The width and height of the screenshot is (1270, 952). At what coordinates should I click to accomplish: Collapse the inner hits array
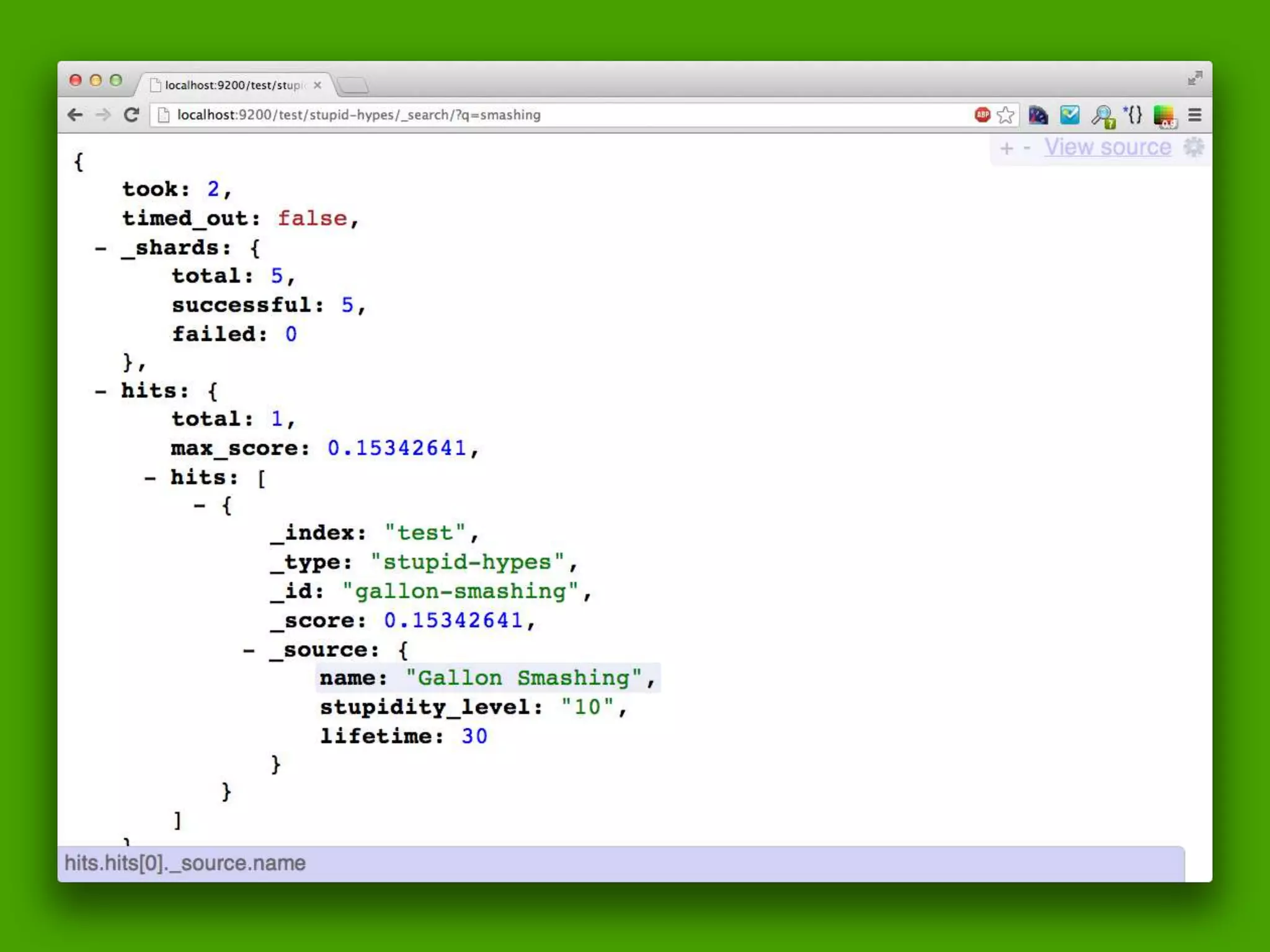coord(150,478)
